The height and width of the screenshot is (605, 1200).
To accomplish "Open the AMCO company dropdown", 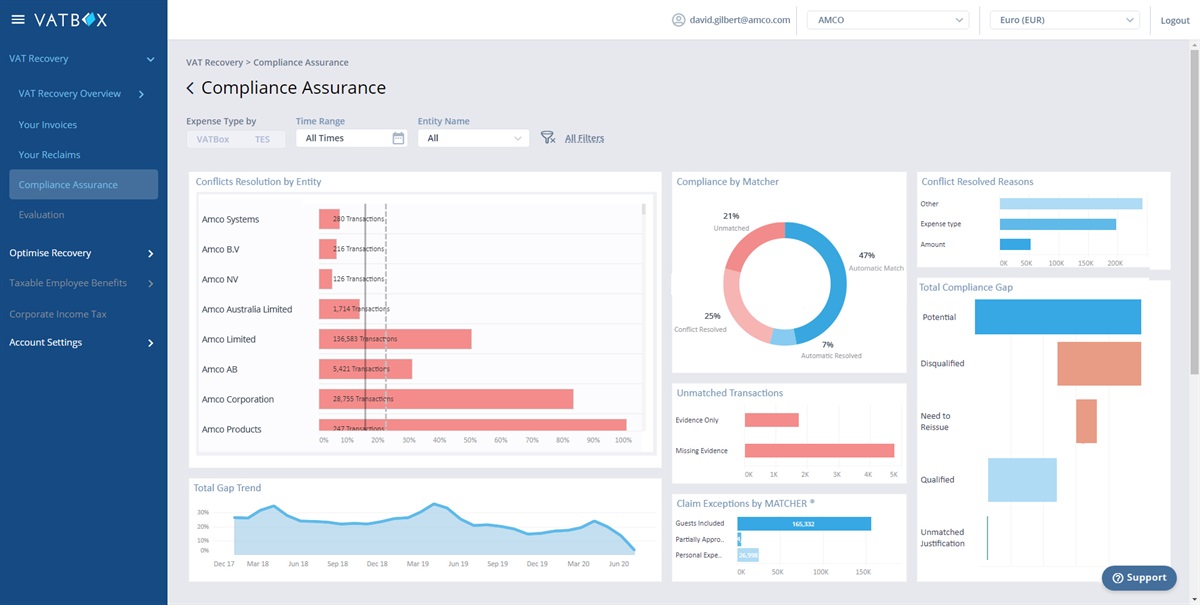I will pyautogui.click(x=888, y=20).
